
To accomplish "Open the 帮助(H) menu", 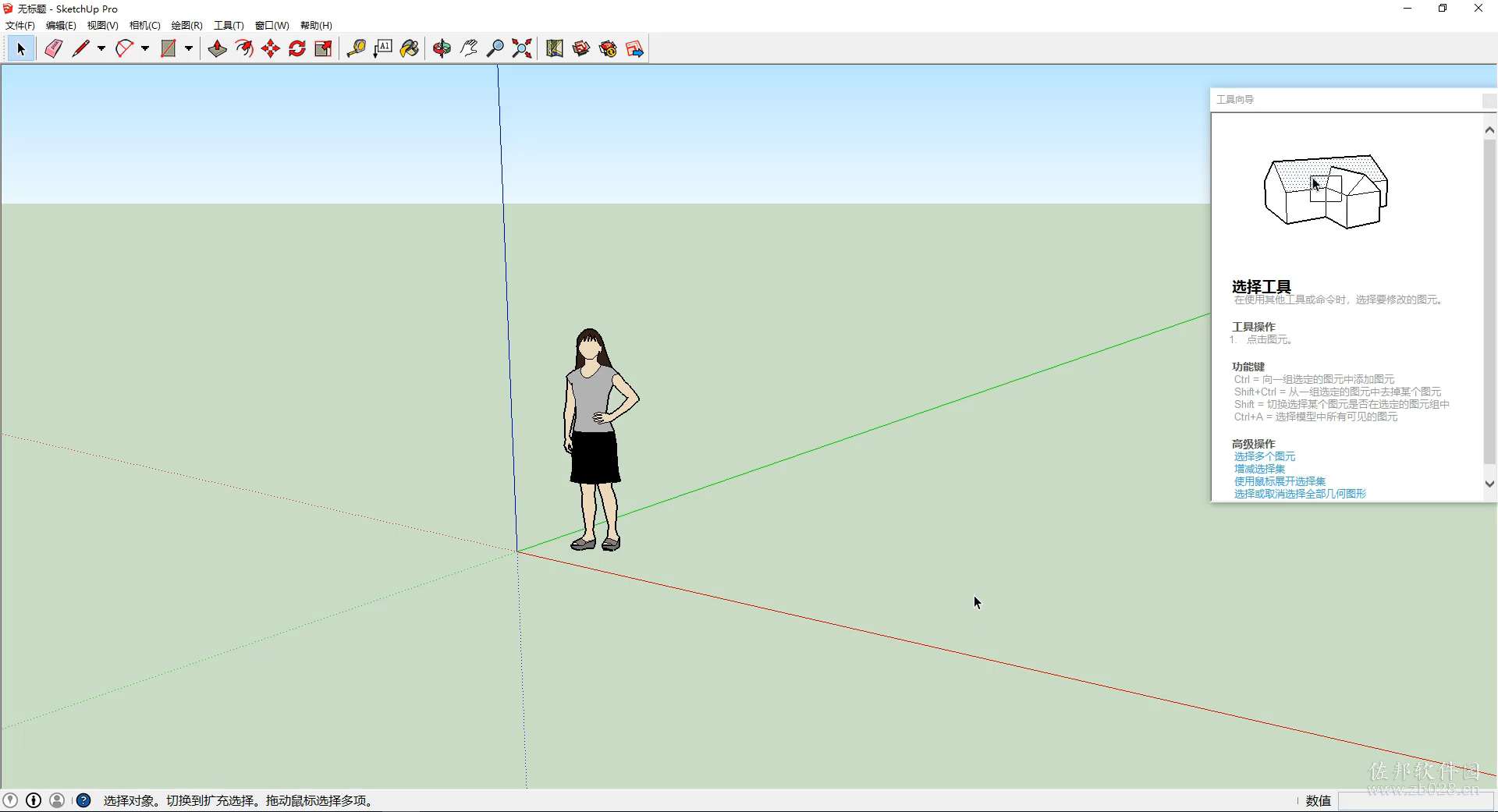I will pyautogui.click(x=316, y=26).
